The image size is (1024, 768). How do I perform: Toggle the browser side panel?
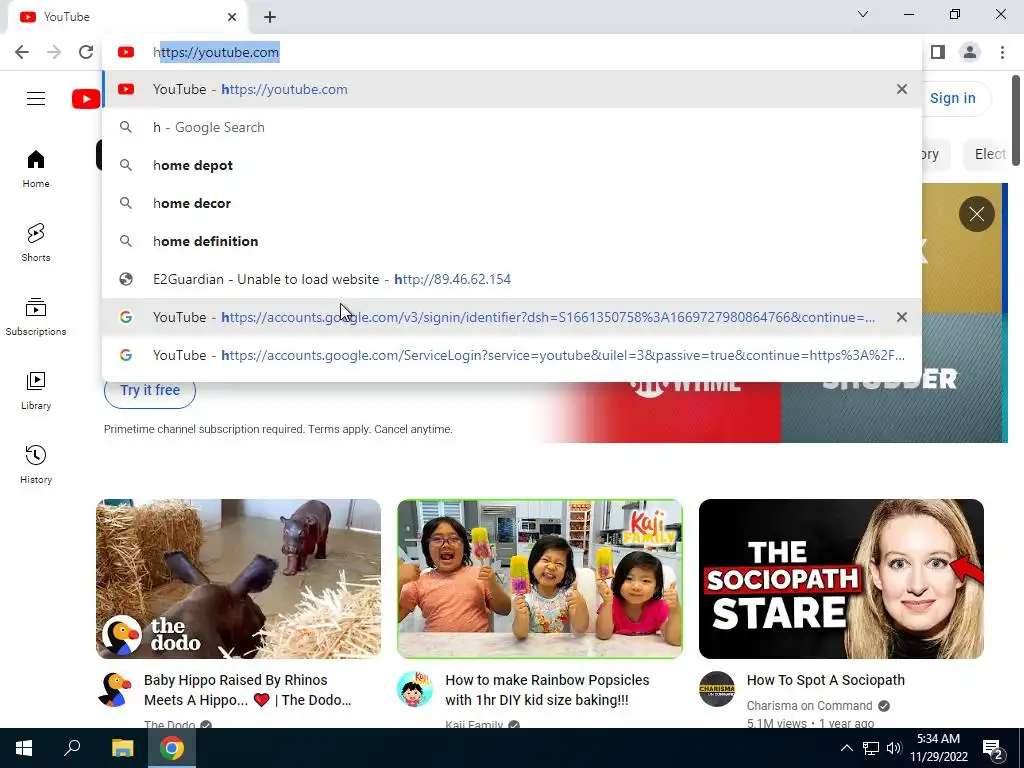click(938, 52)
